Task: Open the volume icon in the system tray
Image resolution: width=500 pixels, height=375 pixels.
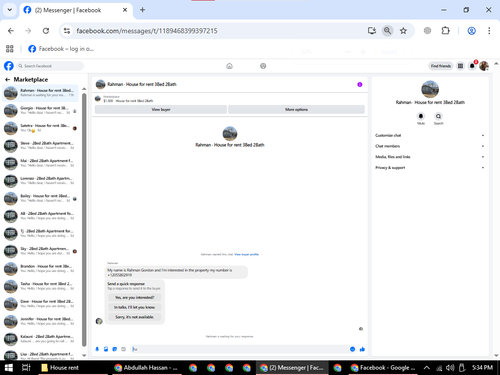Action: click(x=450, y=368)
